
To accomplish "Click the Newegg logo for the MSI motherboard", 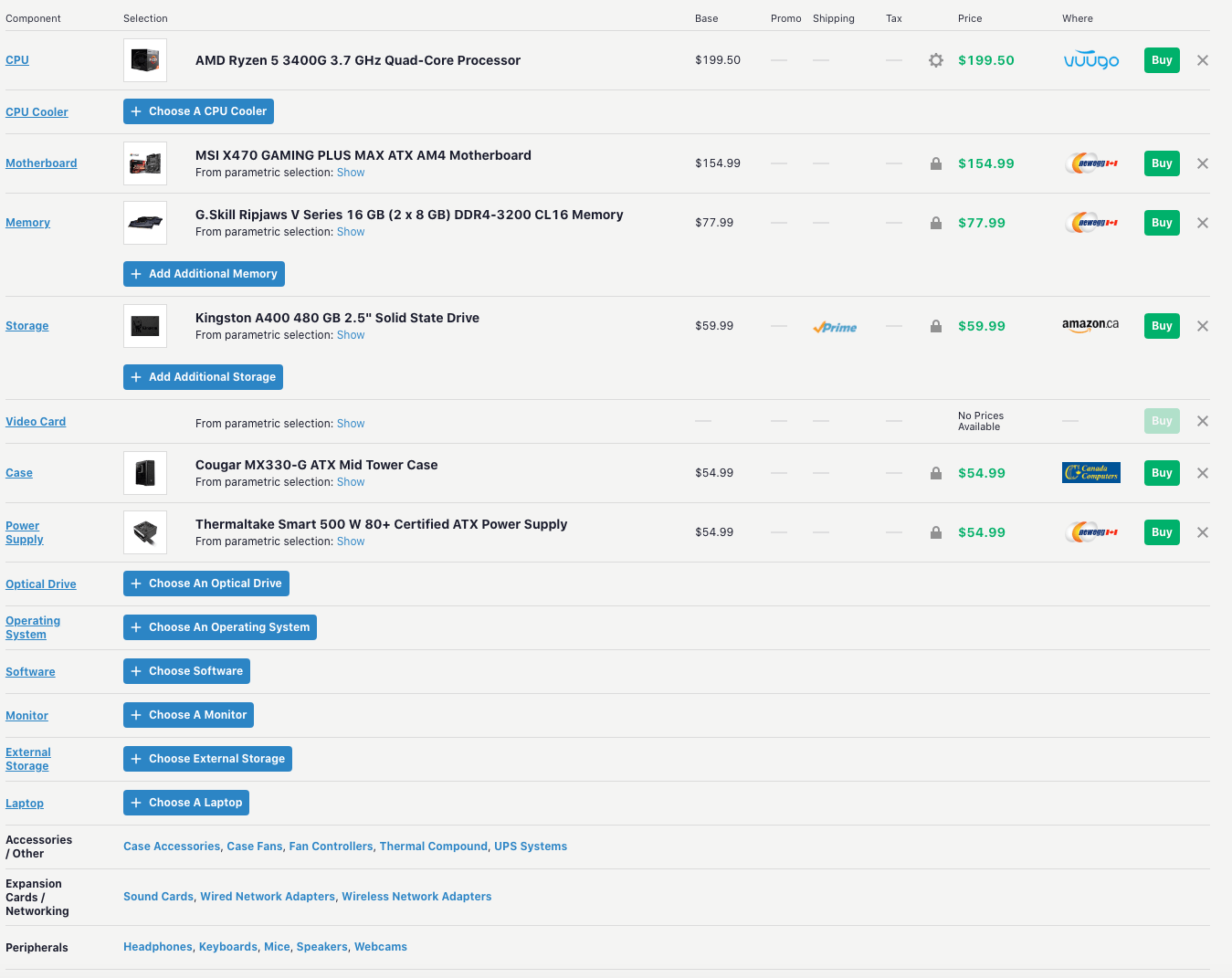I will coord(1090,163).
